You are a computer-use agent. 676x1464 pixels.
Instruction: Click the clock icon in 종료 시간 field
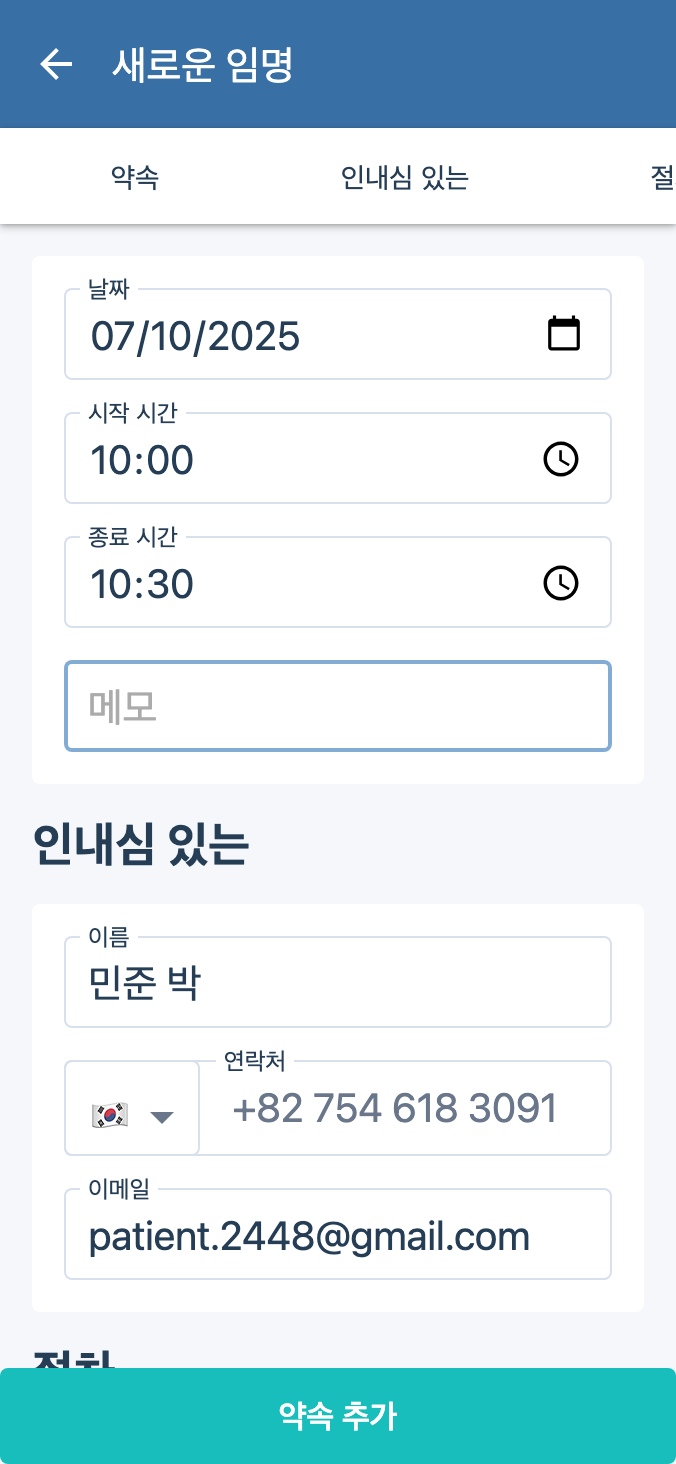561,583
